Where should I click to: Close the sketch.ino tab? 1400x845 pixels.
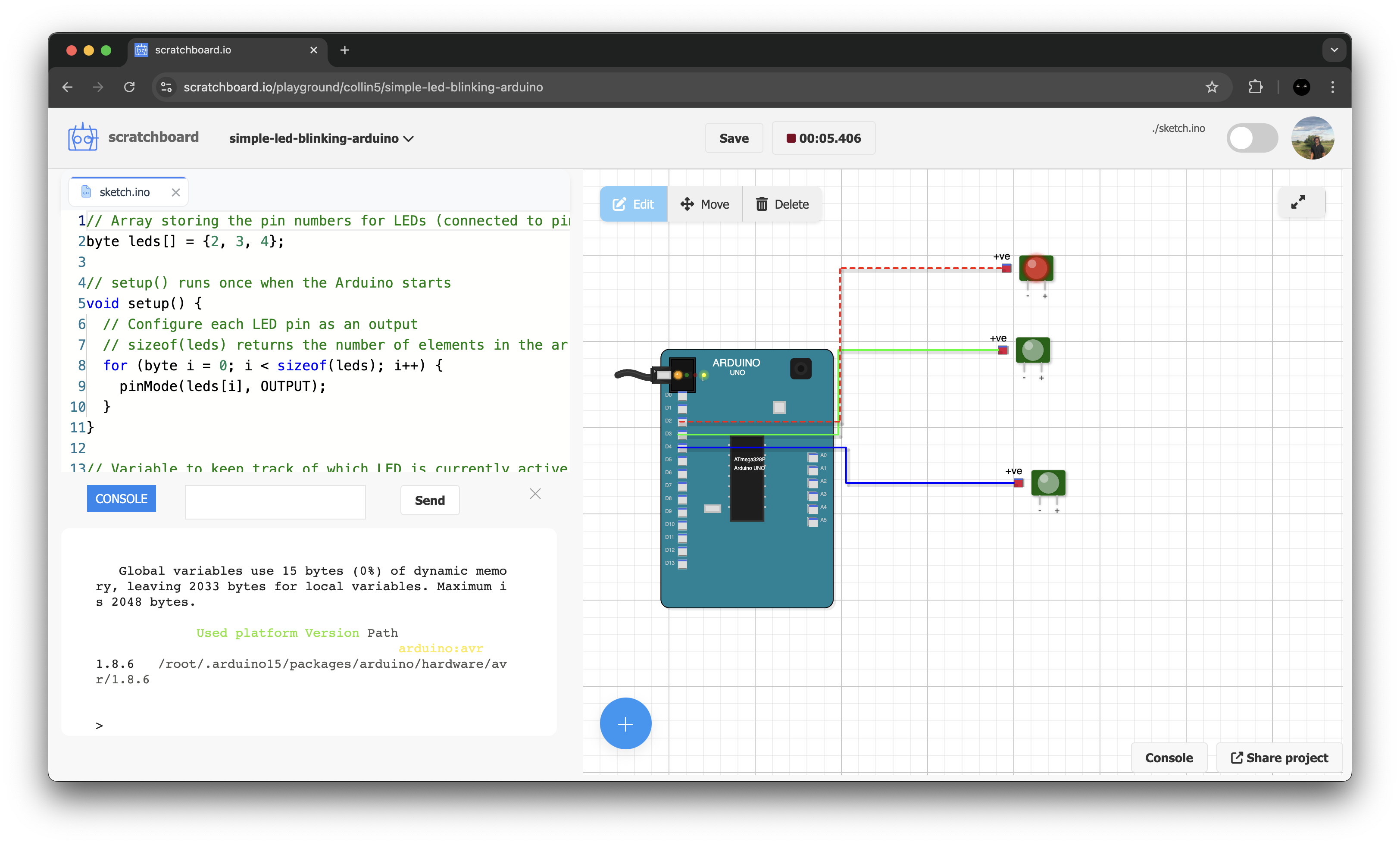coord(175,192)
